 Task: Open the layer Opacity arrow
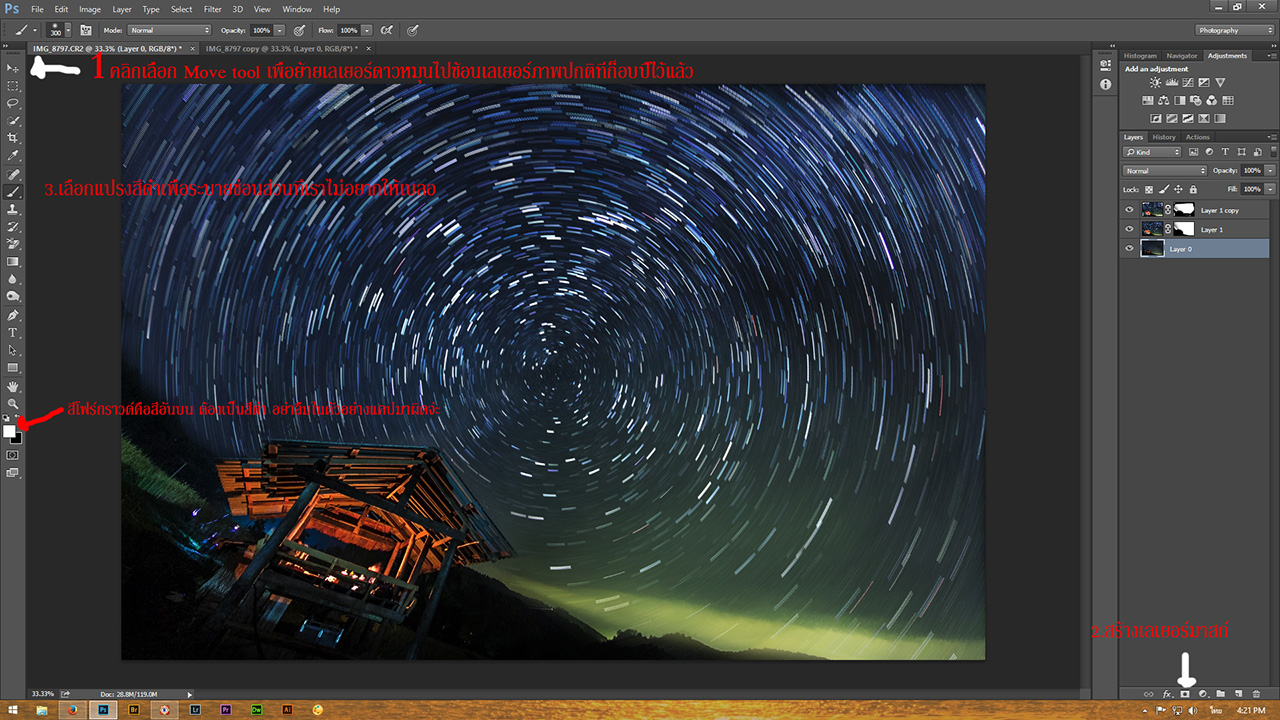pyautogui.click(x=1271, y=171)
